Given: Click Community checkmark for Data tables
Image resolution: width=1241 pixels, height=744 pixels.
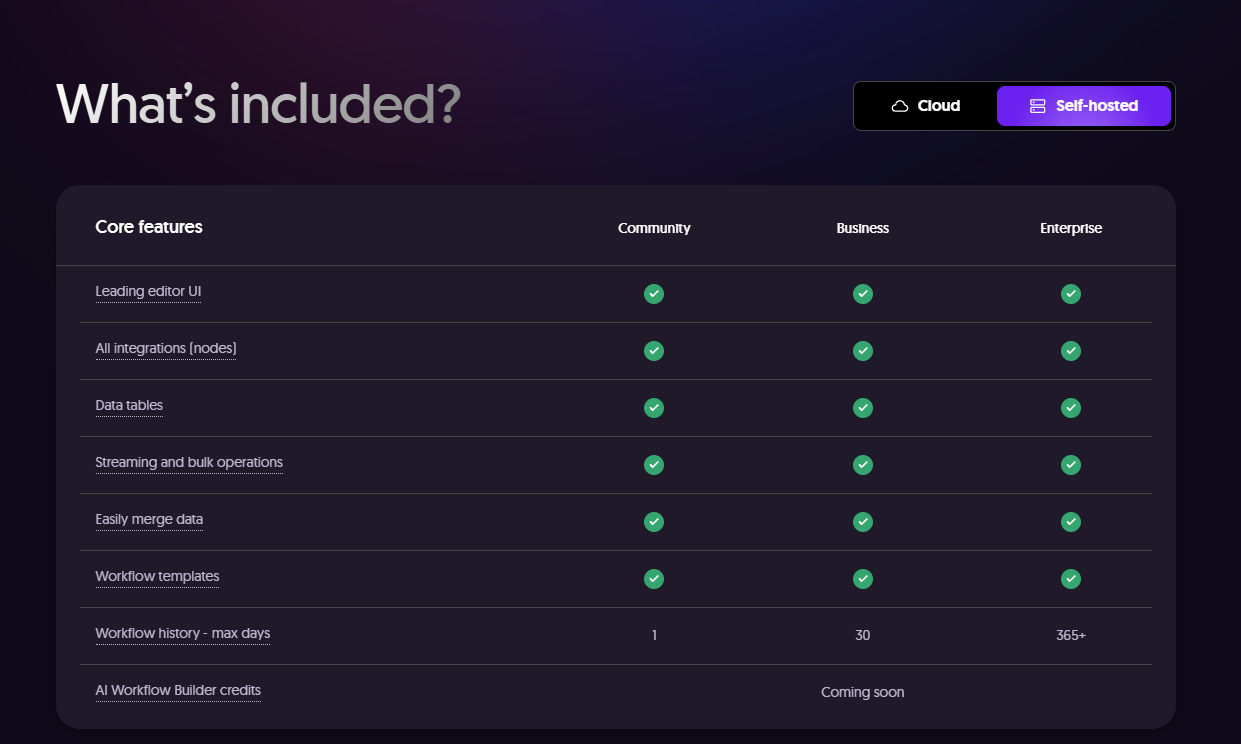Looking at the screenshot, I should (x=654, y=408).
